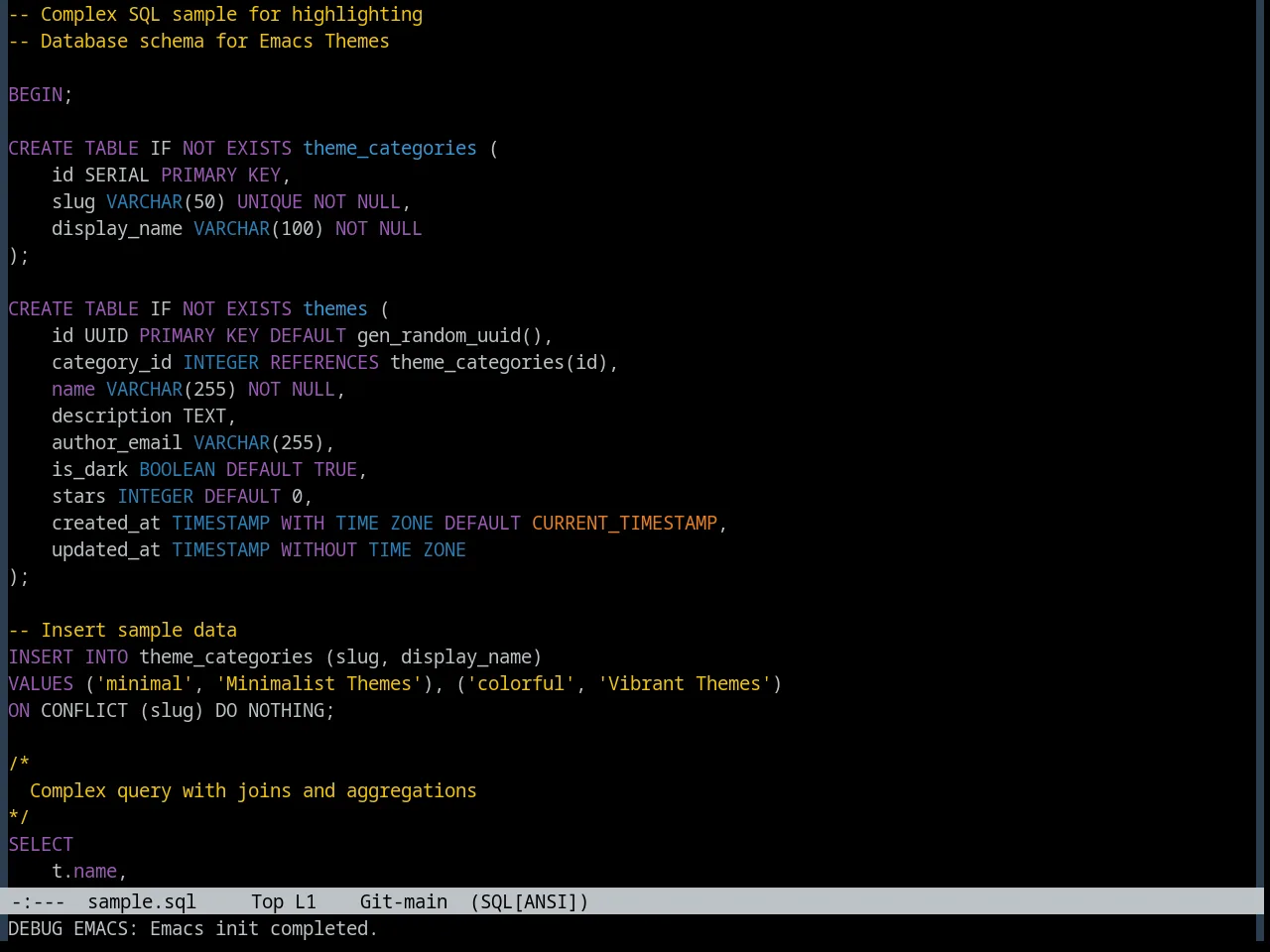The width and height of the screenshot is (1270, 952).
Task: Click the -:--- buffer status flags
Action: 37,901
